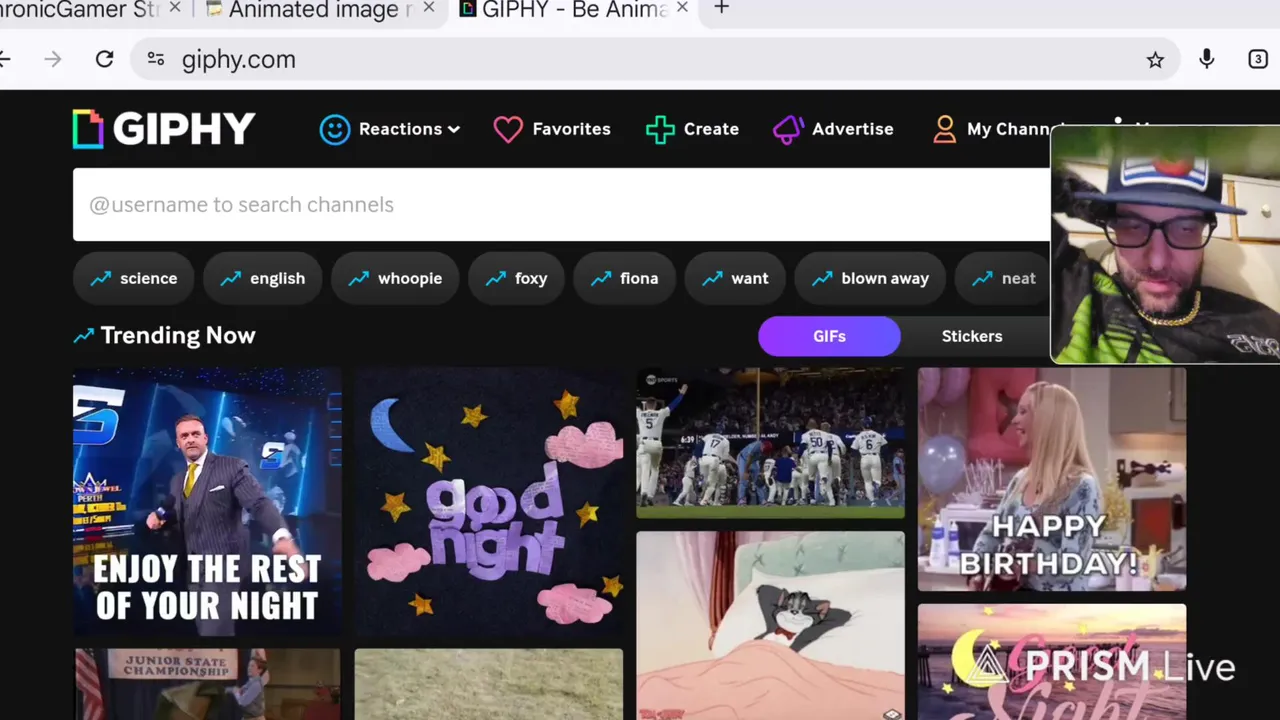Click the Favorites heart icon
The height and width of the screenshot is (720, 1280).
508,129
